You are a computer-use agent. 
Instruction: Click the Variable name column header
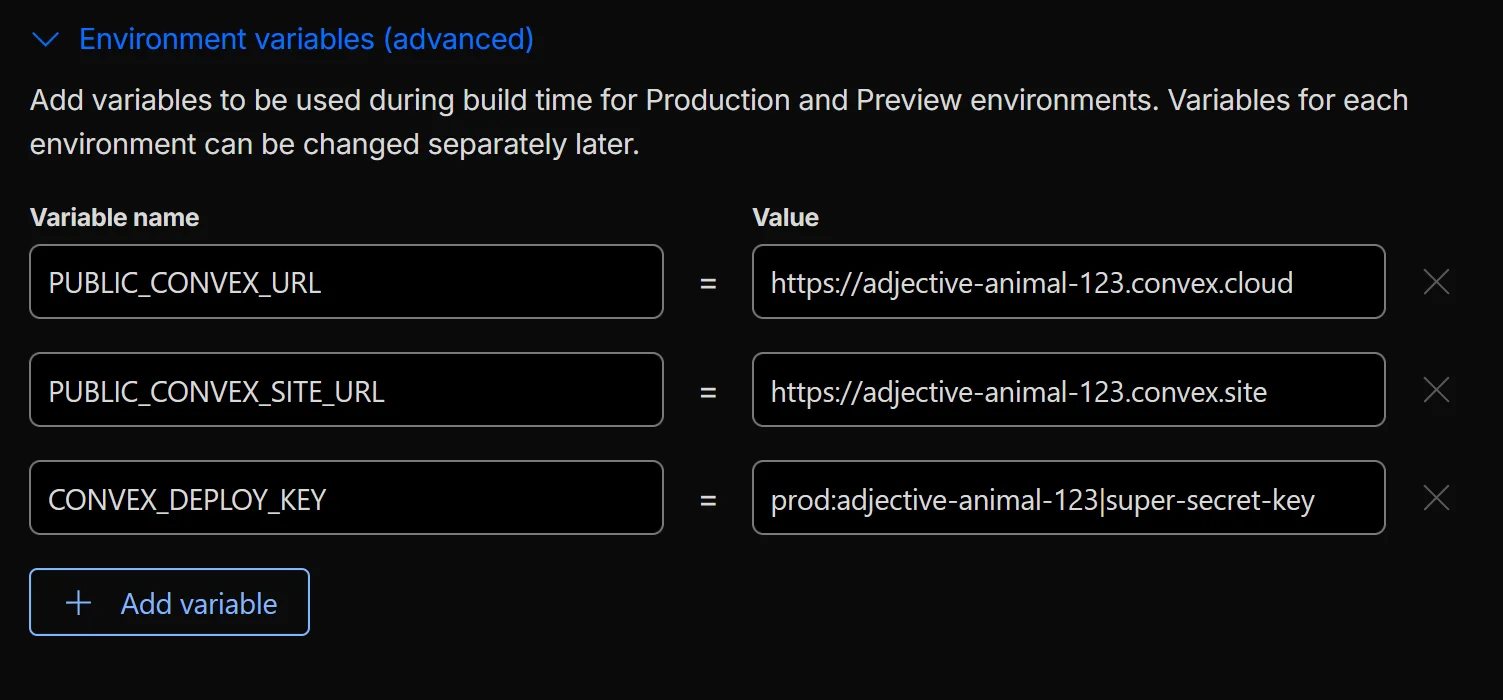click(x=113, y=217)
